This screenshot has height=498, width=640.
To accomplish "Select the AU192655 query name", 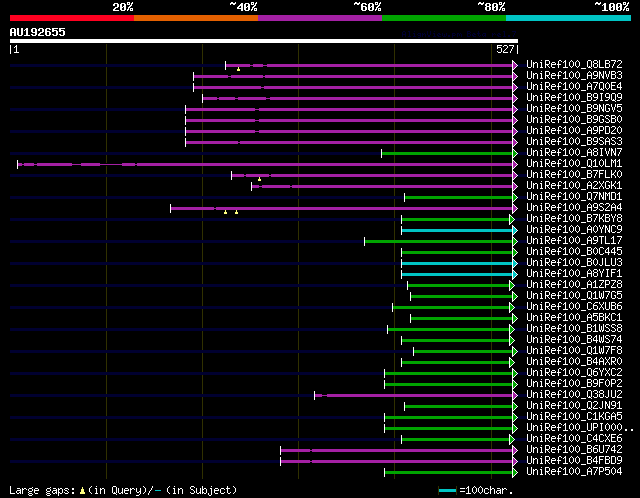I will click(38, 32).
